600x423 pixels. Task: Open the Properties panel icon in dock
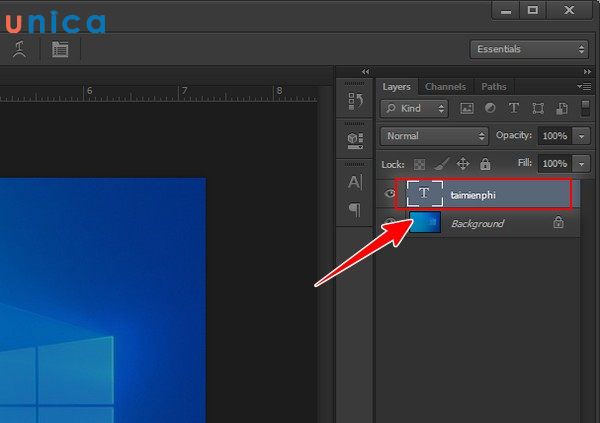(354, 141)
